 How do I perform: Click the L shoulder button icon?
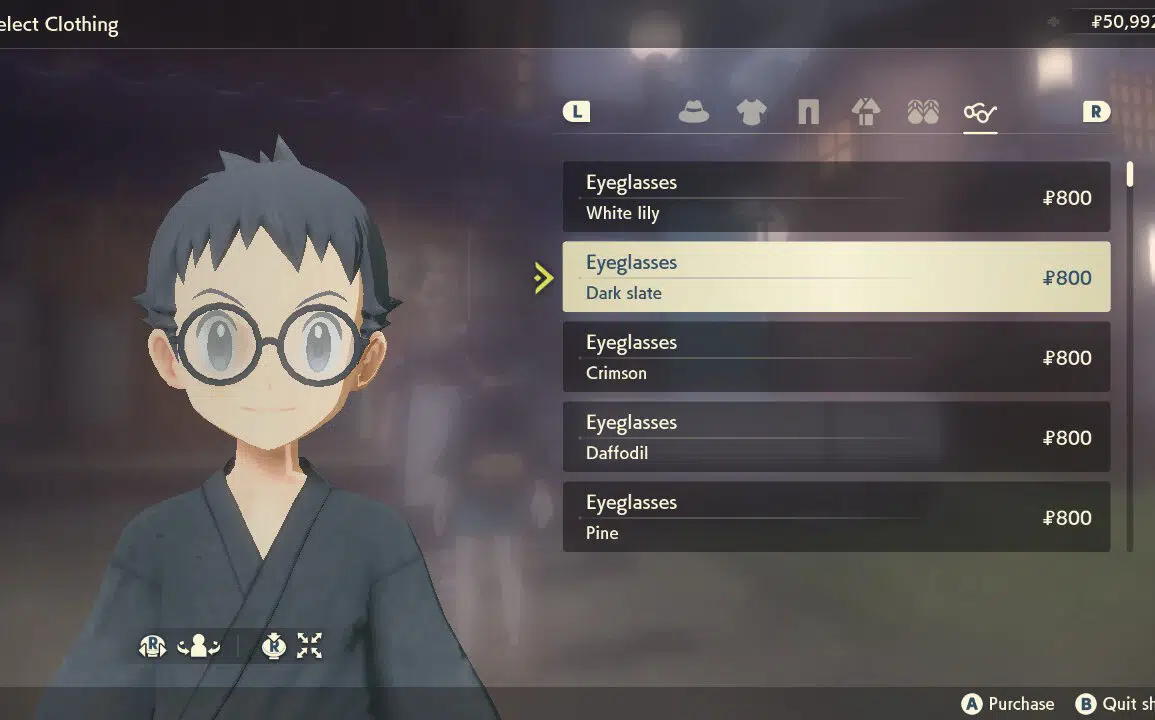(x=577, y=112)
